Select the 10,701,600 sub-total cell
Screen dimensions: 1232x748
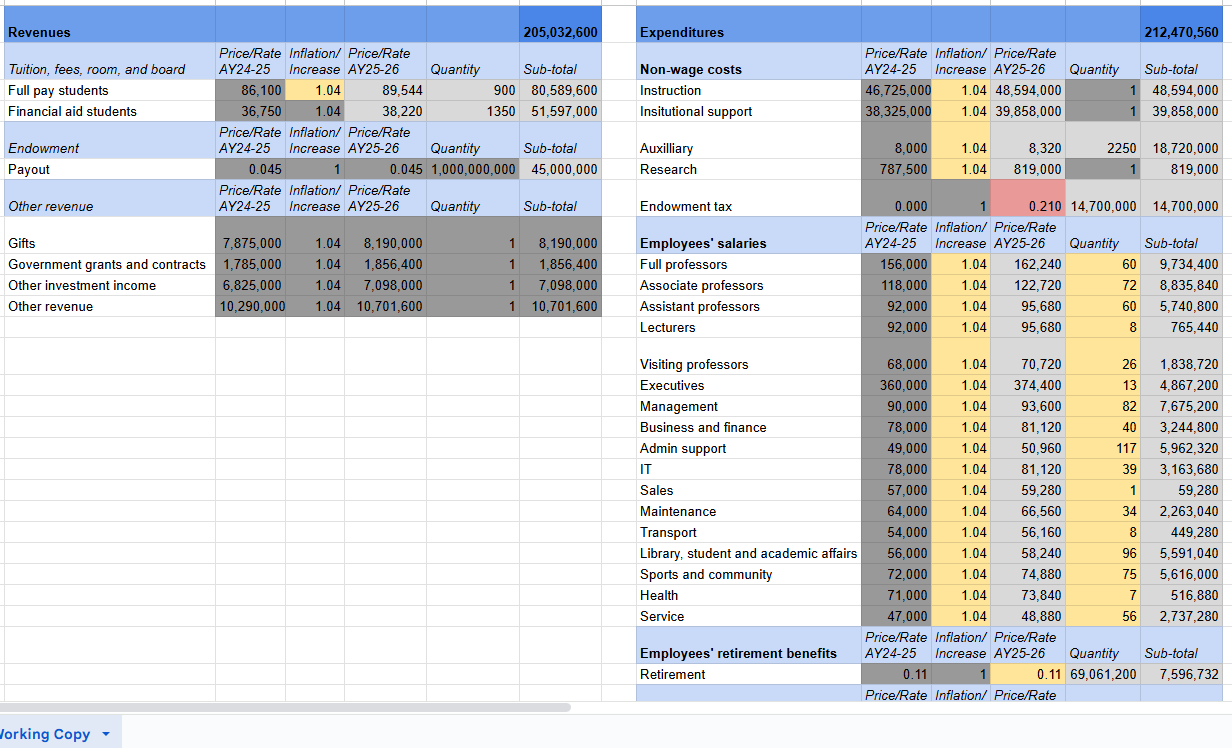point(560,306)
